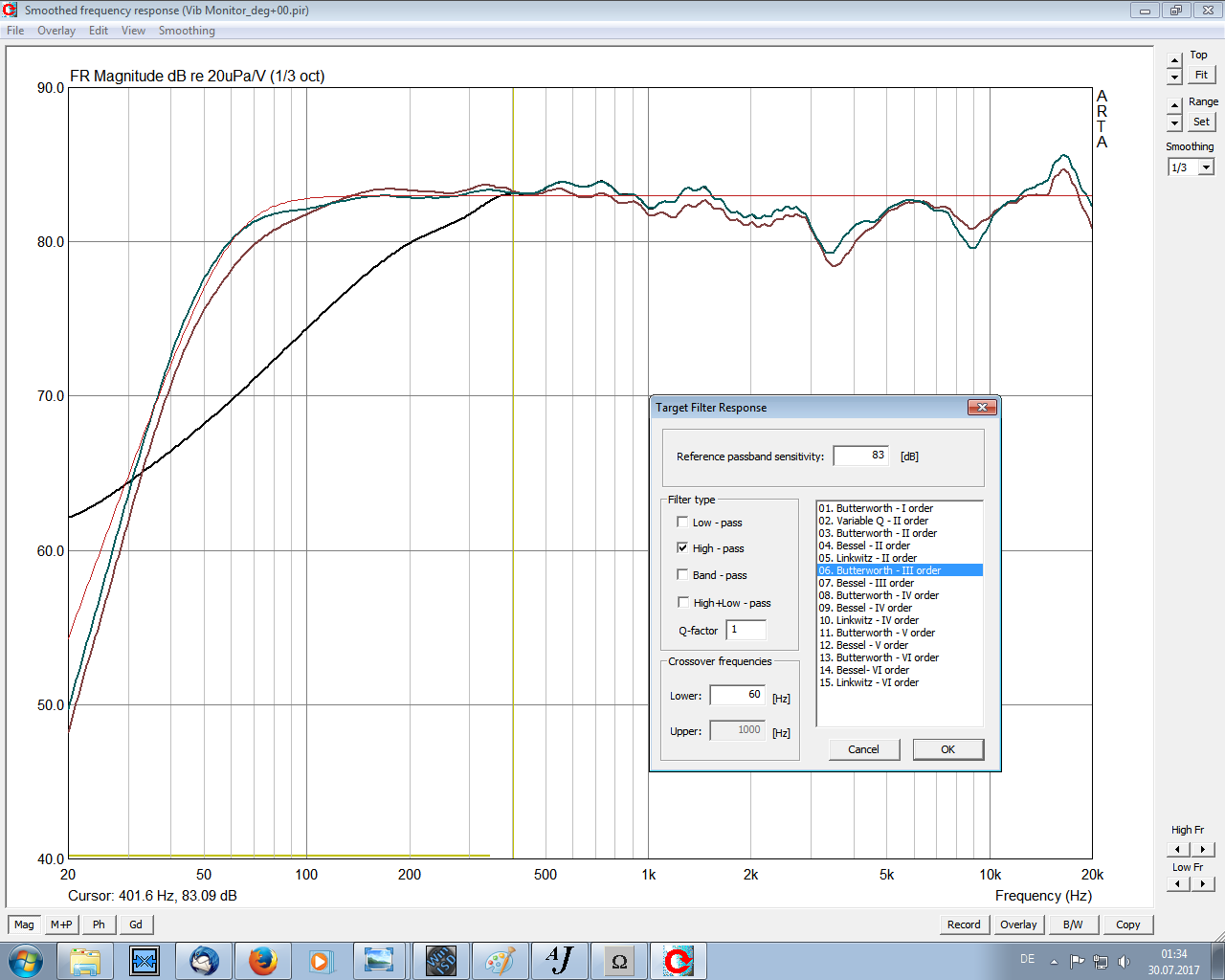Open the Smoothing menu in menu bar

[187, 31]
